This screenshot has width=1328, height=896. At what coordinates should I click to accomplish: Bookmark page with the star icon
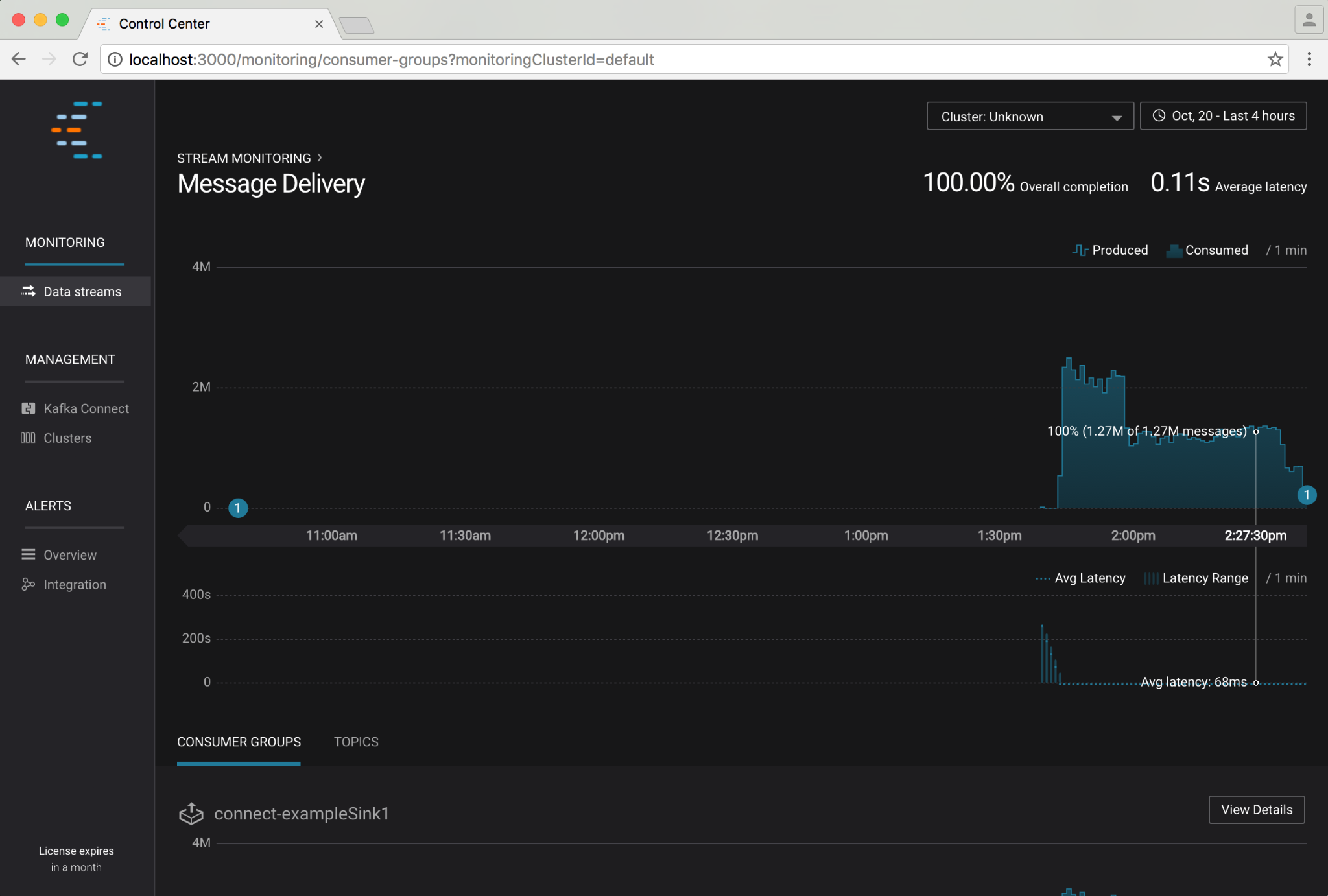[x=1275, y=60]
